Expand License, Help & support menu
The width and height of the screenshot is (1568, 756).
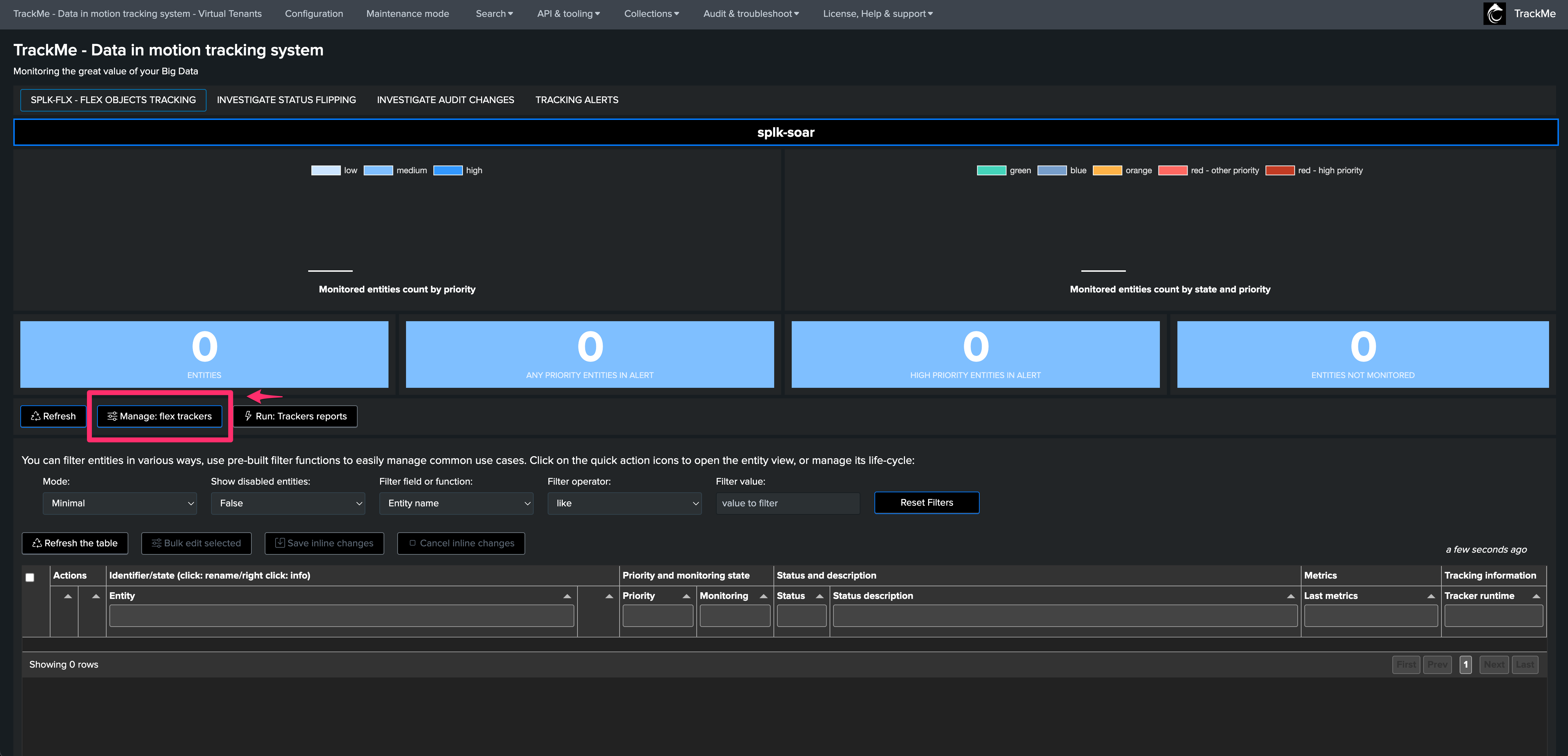coord(878,13)
